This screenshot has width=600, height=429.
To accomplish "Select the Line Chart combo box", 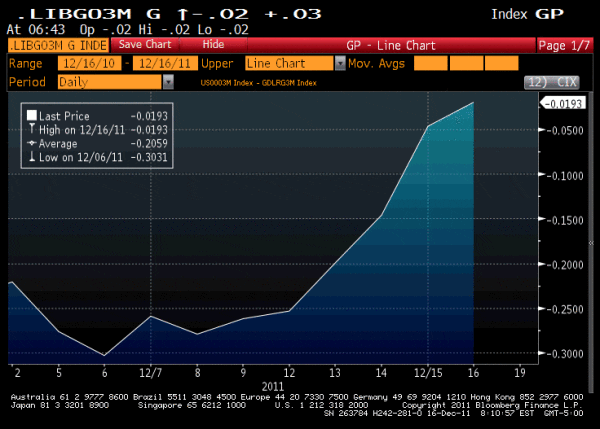I will pyautogui.click(x=289, y=63).
